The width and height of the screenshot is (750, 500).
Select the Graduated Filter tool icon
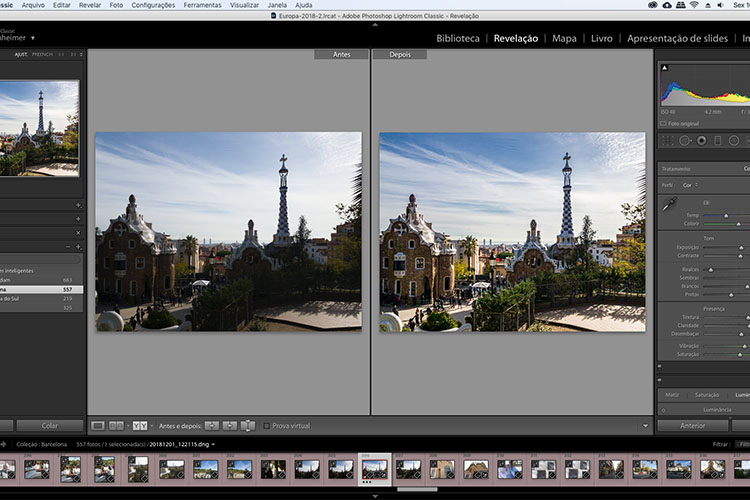pos(717,141)
